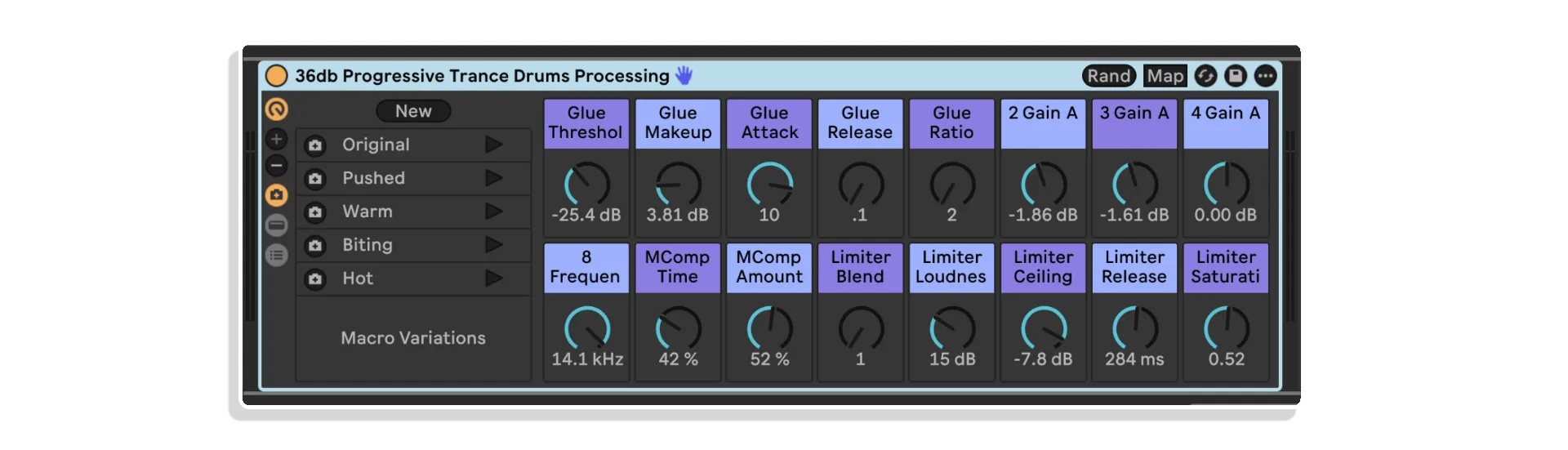Click the -7.8 dB ceiling value
Image resolution: width=1568 pixels, height=450 pixels.
[x=1043, y=359]
